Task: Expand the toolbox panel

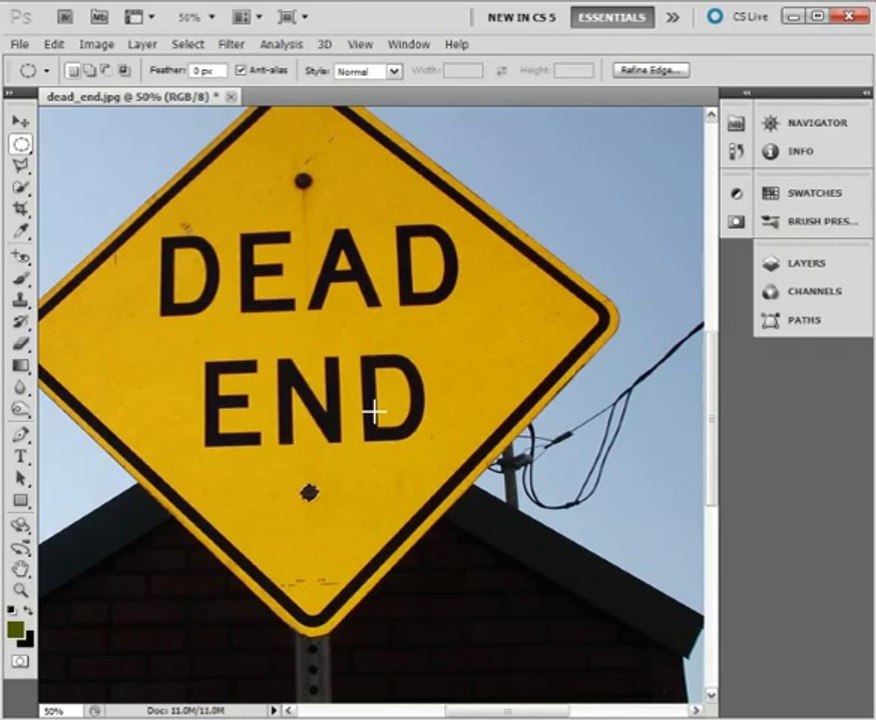Action: 9,93
